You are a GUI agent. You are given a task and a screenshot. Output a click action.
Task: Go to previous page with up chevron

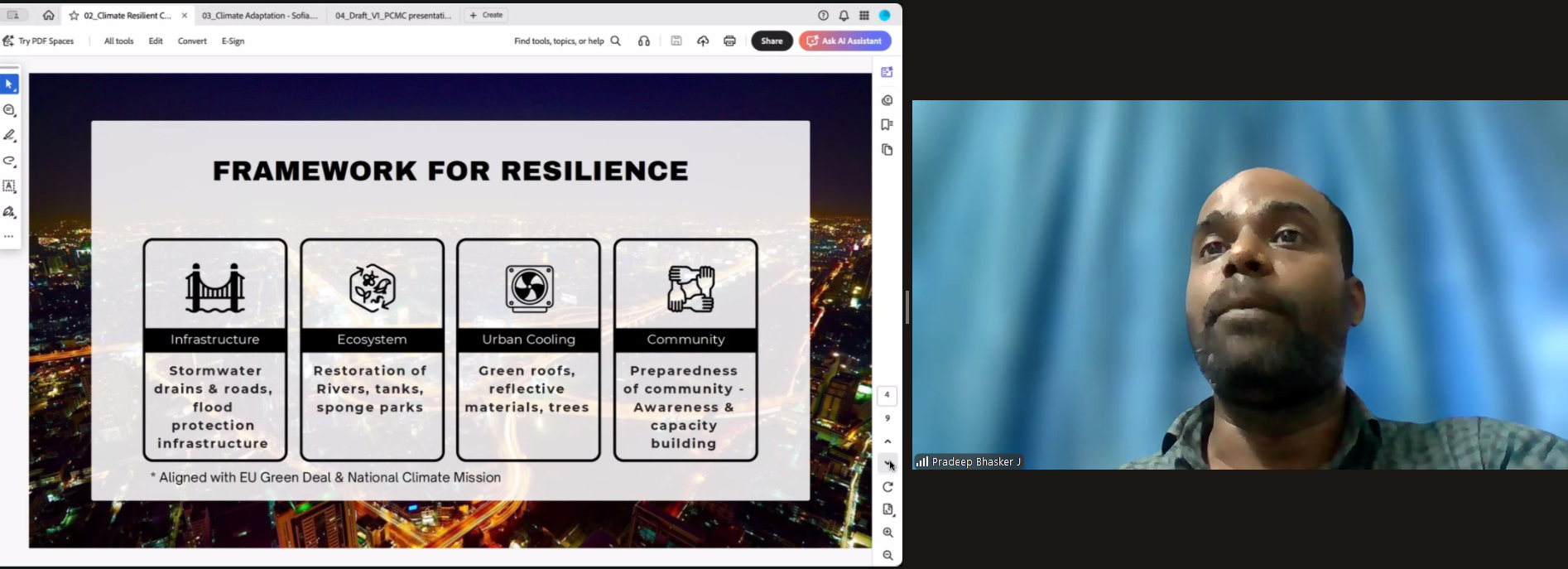click(887, 441)
